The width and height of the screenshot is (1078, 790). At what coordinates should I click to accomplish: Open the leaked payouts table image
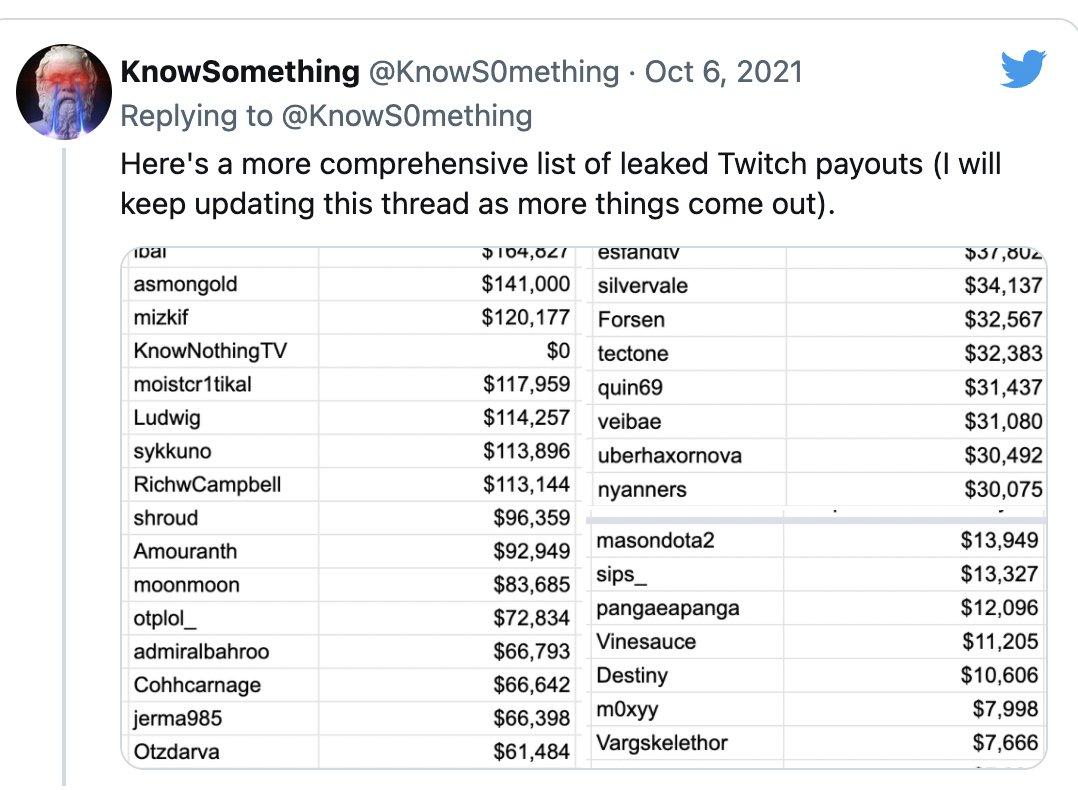click(584, 507)
